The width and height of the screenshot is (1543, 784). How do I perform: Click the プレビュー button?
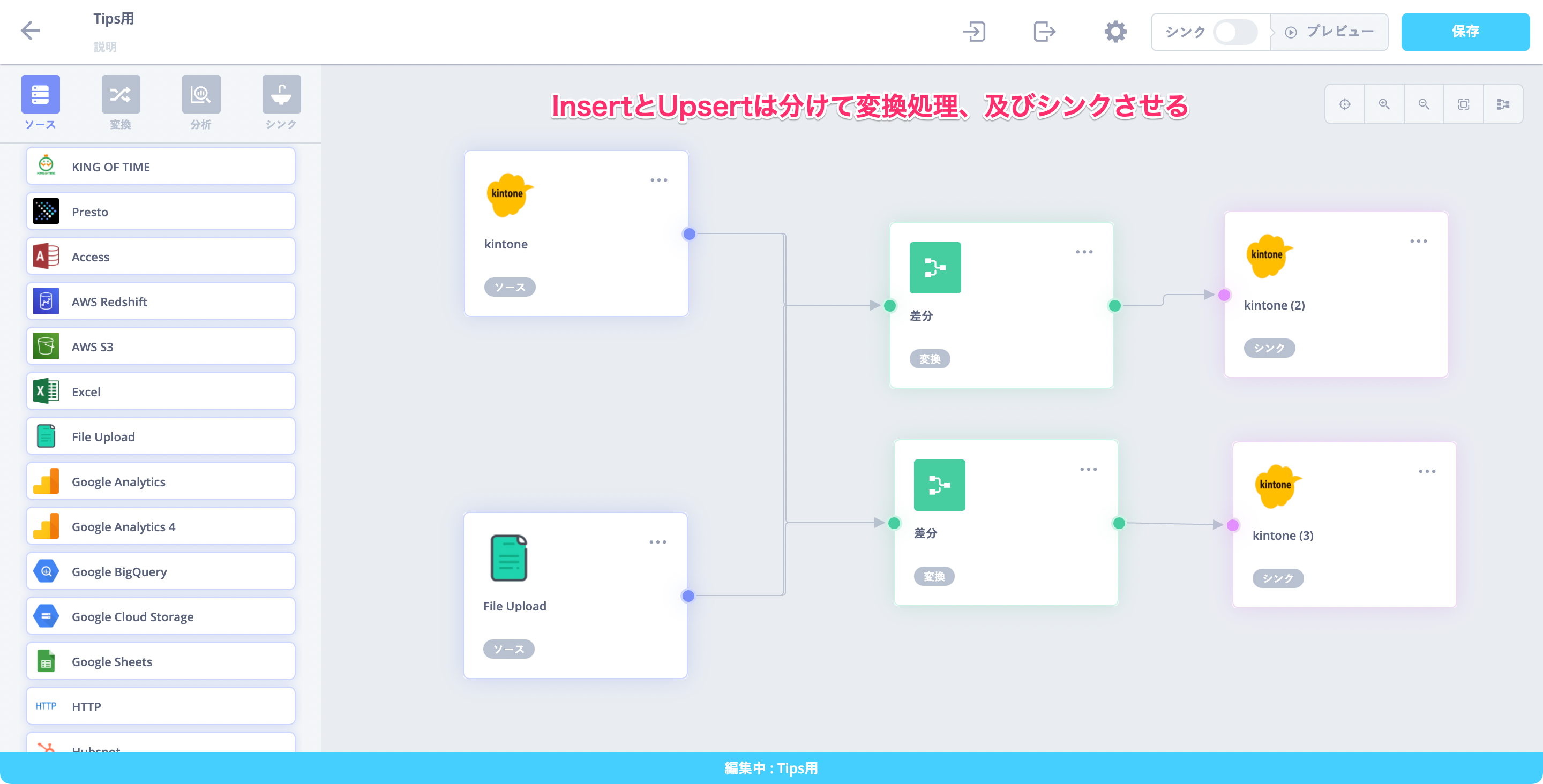coord(1329,32)
